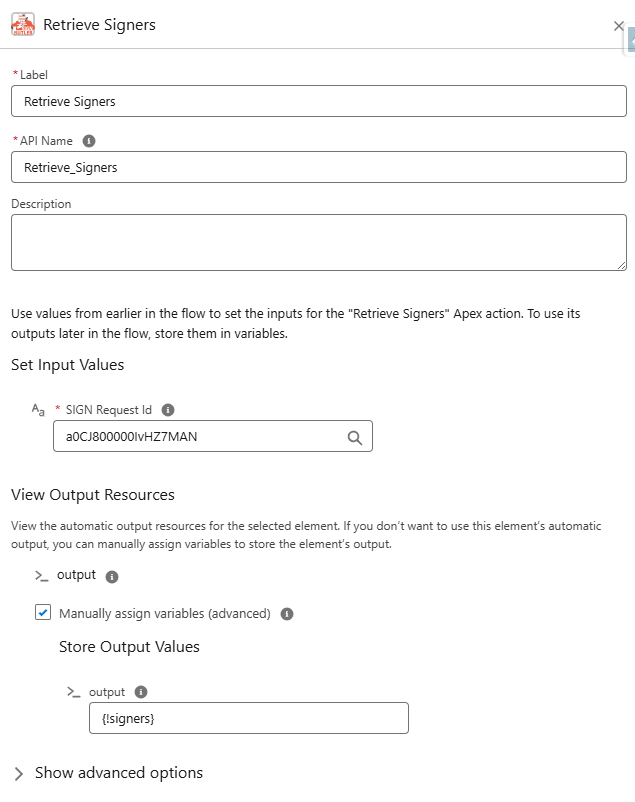Close the Retrieve Signers panel
The width and height of the screenshot is (635, 802).
(619, 26)
